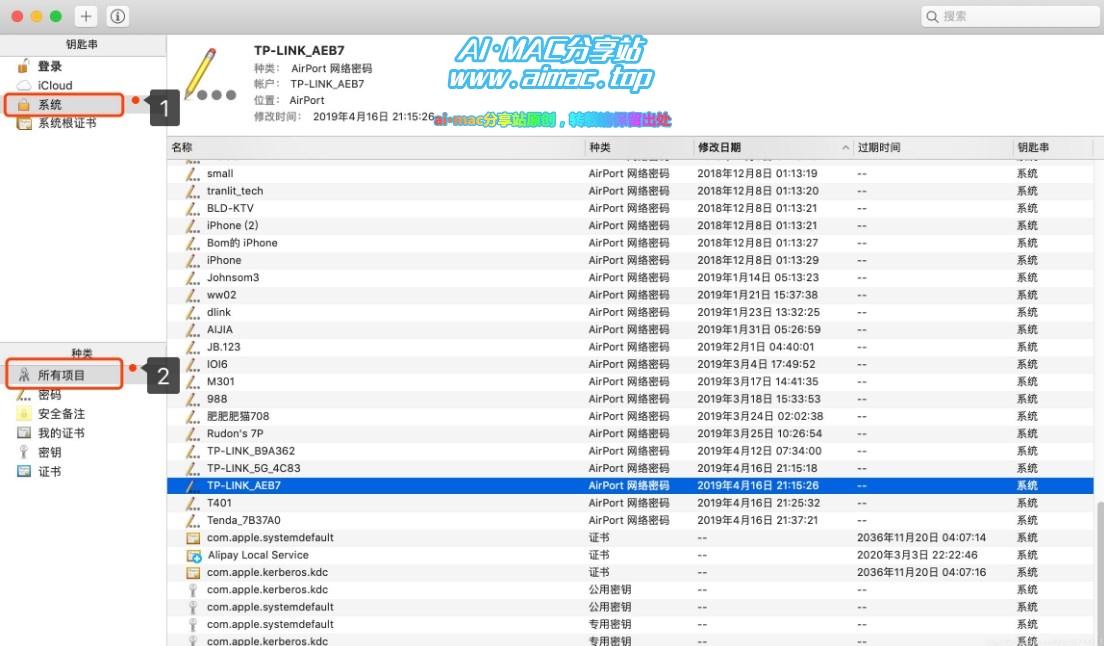This screenshot has width=1104, height=646.
Task: Click the pencil icon on the T401 row
Action: point(192,502)
